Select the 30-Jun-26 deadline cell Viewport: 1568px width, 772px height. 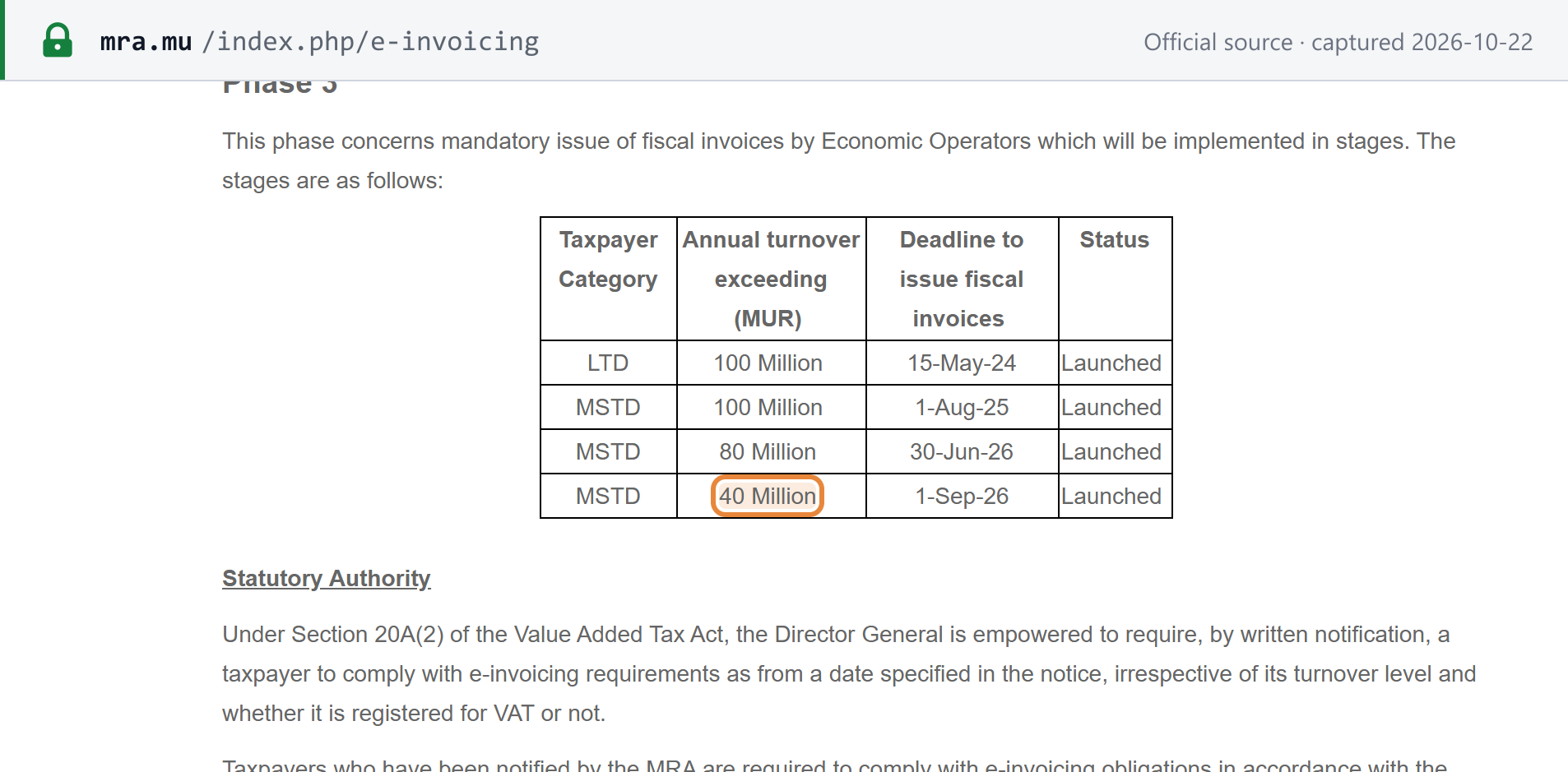click(962, 451)
